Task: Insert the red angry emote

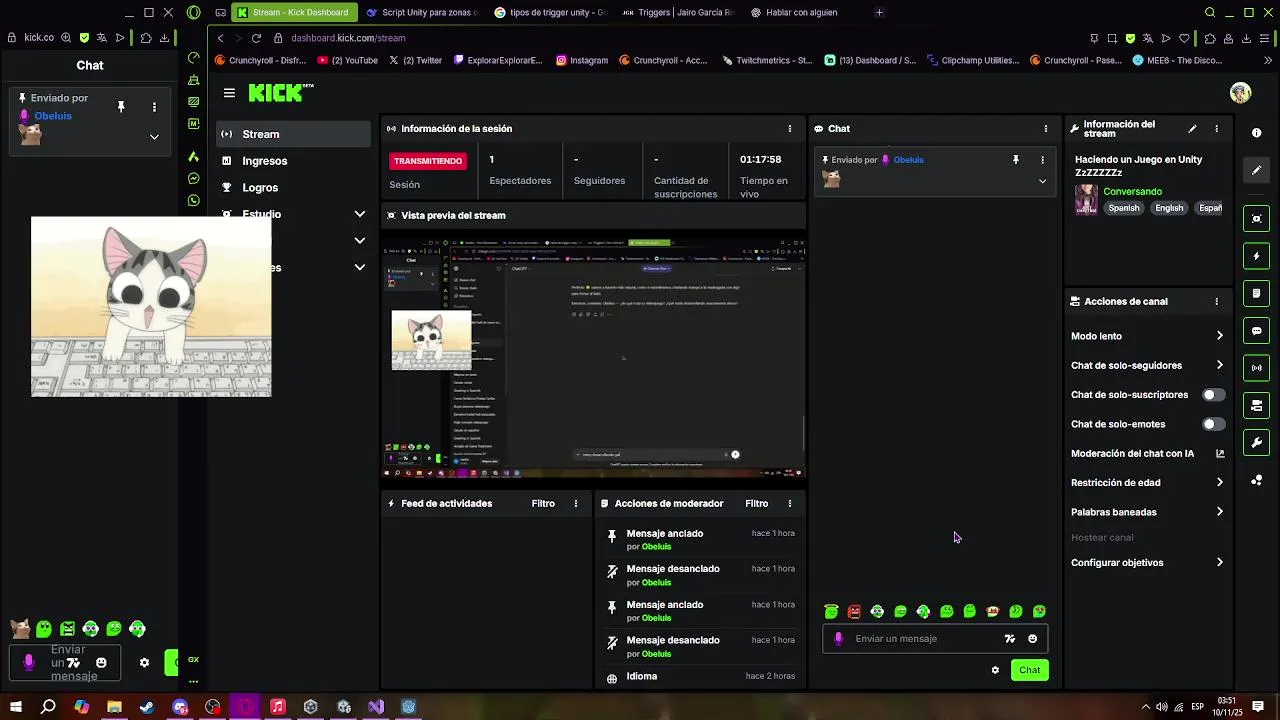Action: click(854, 612)
